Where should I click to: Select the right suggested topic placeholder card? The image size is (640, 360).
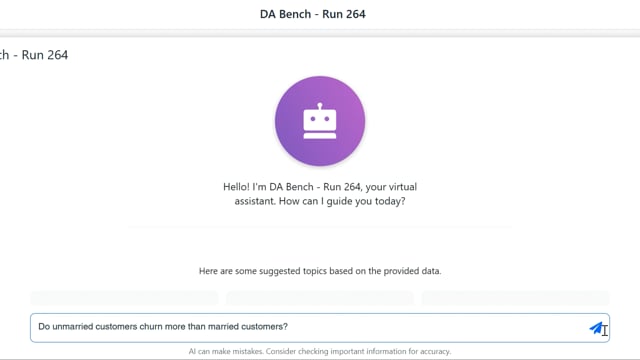tap(515, 298)
